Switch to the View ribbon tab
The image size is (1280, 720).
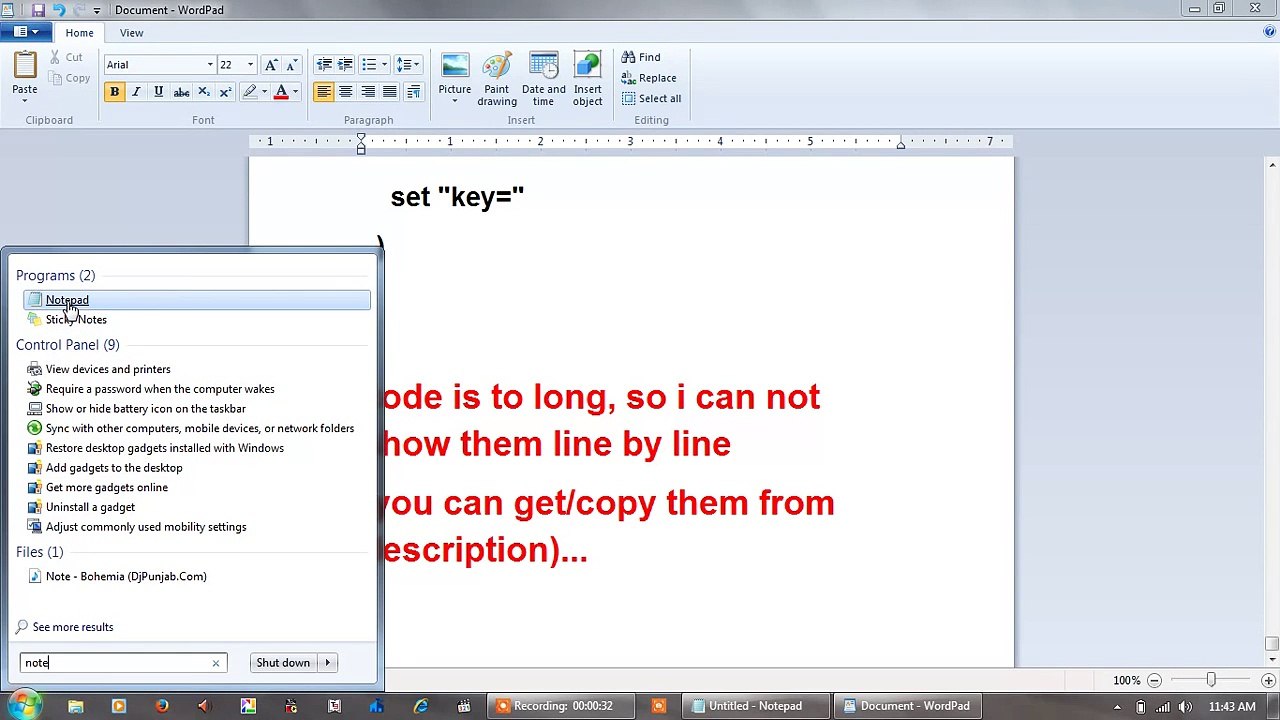point(131,33)
